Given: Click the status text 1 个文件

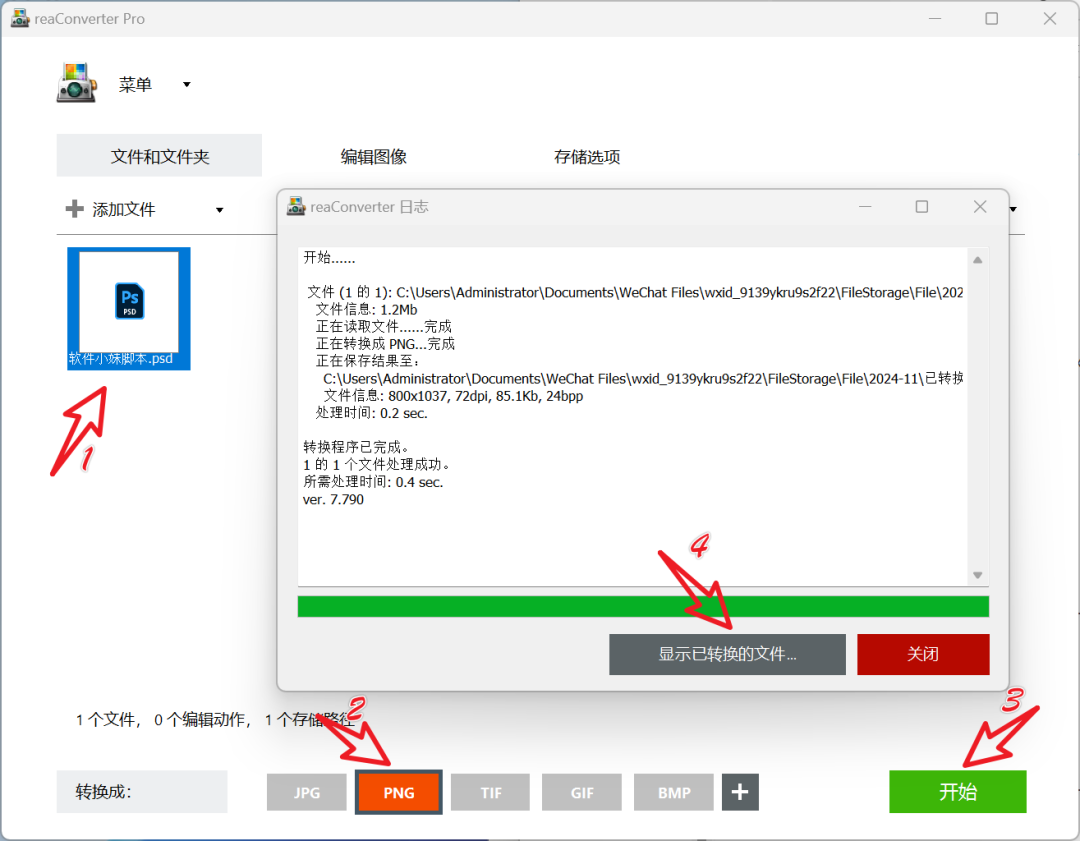Looking at the screenshot, I should [x=105, y=720].
